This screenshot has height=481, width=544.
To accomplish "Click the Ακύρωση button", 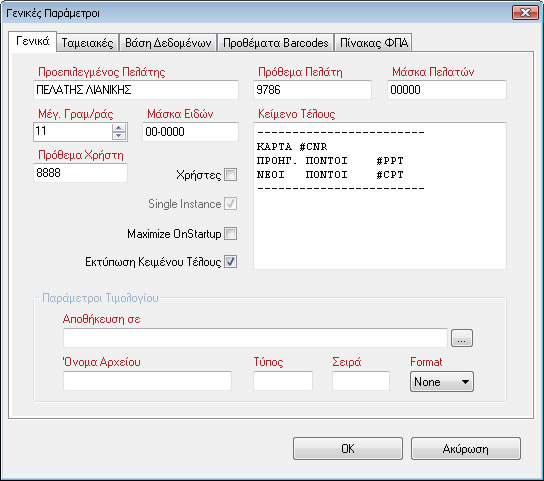I will click(466, 449).
